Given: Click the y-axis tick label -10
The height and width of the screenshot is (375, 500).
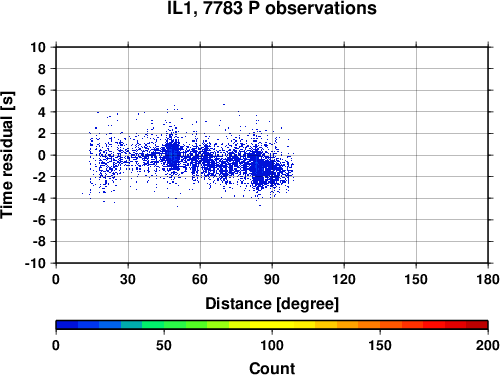Looking at the screenshot, I should click(x=35, y=263).
